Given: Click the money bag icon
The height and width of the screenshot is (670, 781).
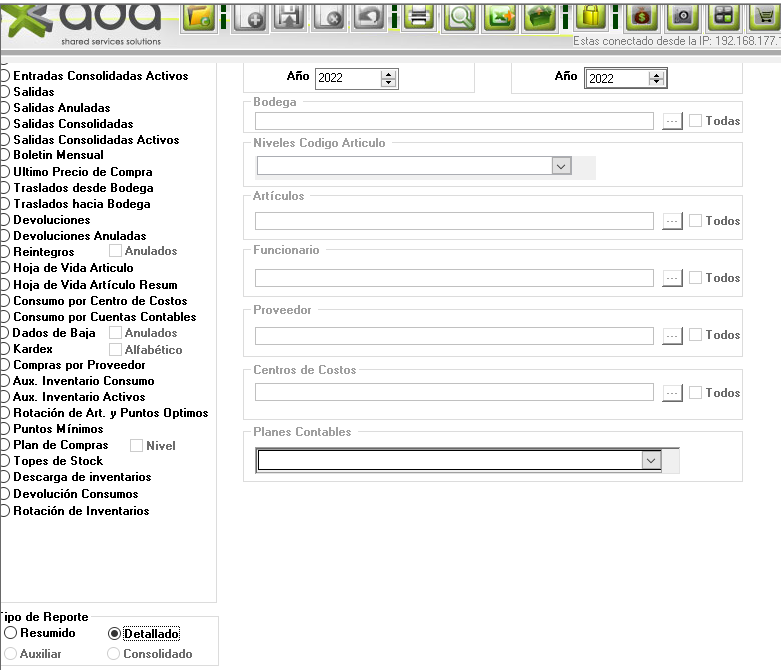Looking at the screenshot, I should [641, 17].
